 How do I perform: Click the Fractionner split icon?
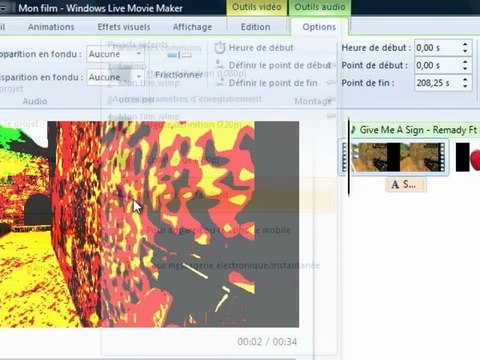[x=179, y=55]
